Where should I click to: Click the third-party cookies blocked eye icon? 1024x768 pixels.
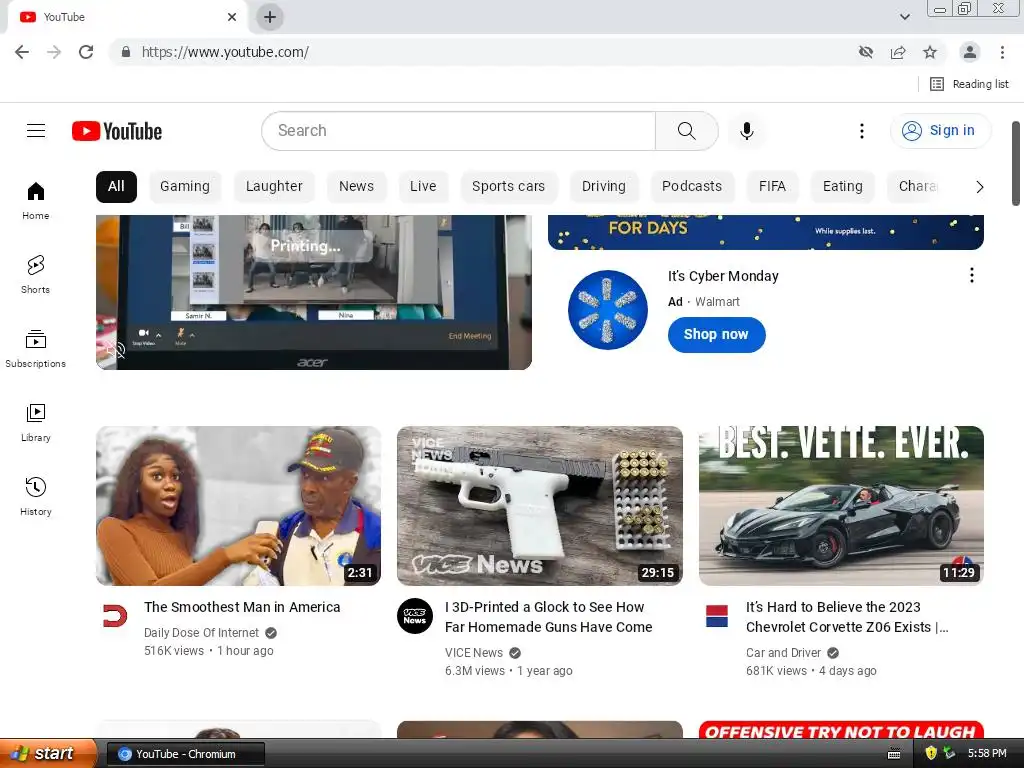pyautogui.click(x=866, y=52)
